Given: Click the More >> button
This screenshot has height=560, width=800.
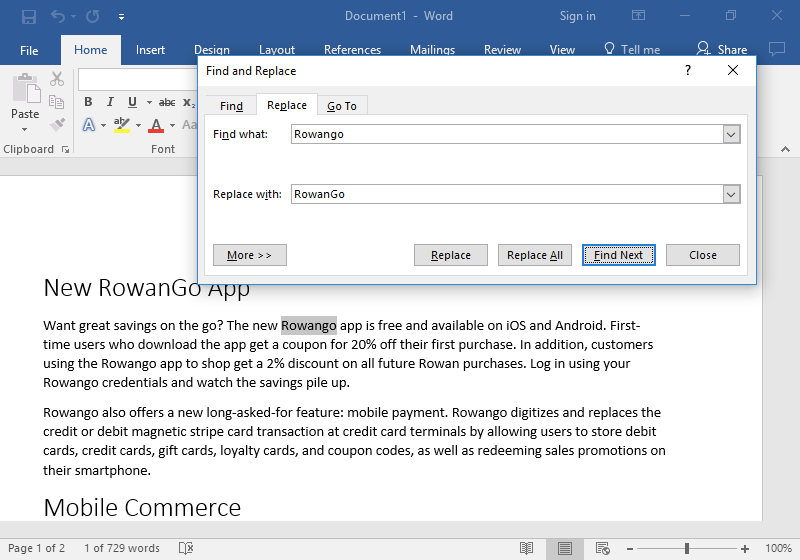Looking at the screenshot, I should click(x=250, y=255).
